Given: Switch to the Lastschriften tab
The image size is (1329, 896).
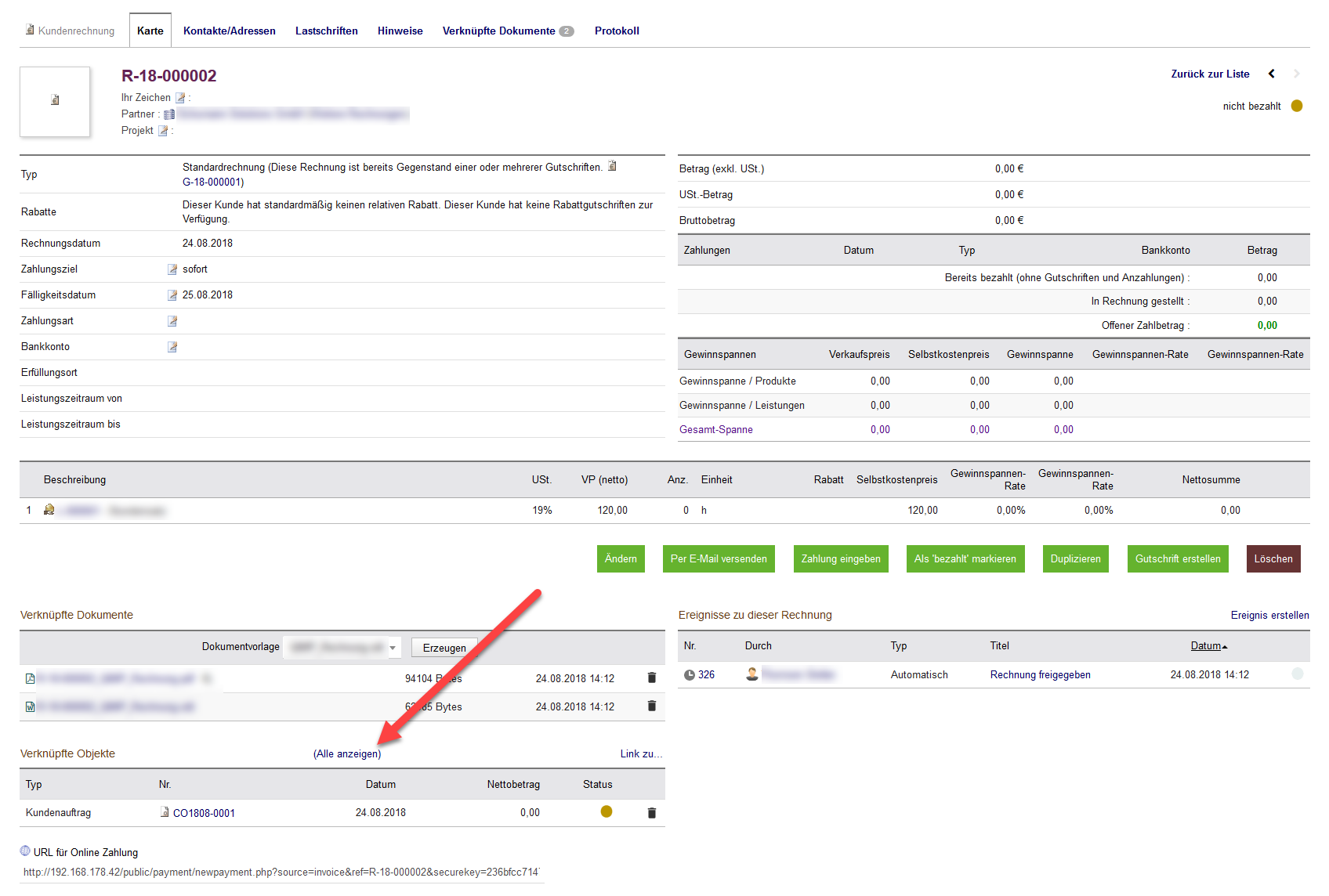Looking at the screenshot, I should 326,31.
